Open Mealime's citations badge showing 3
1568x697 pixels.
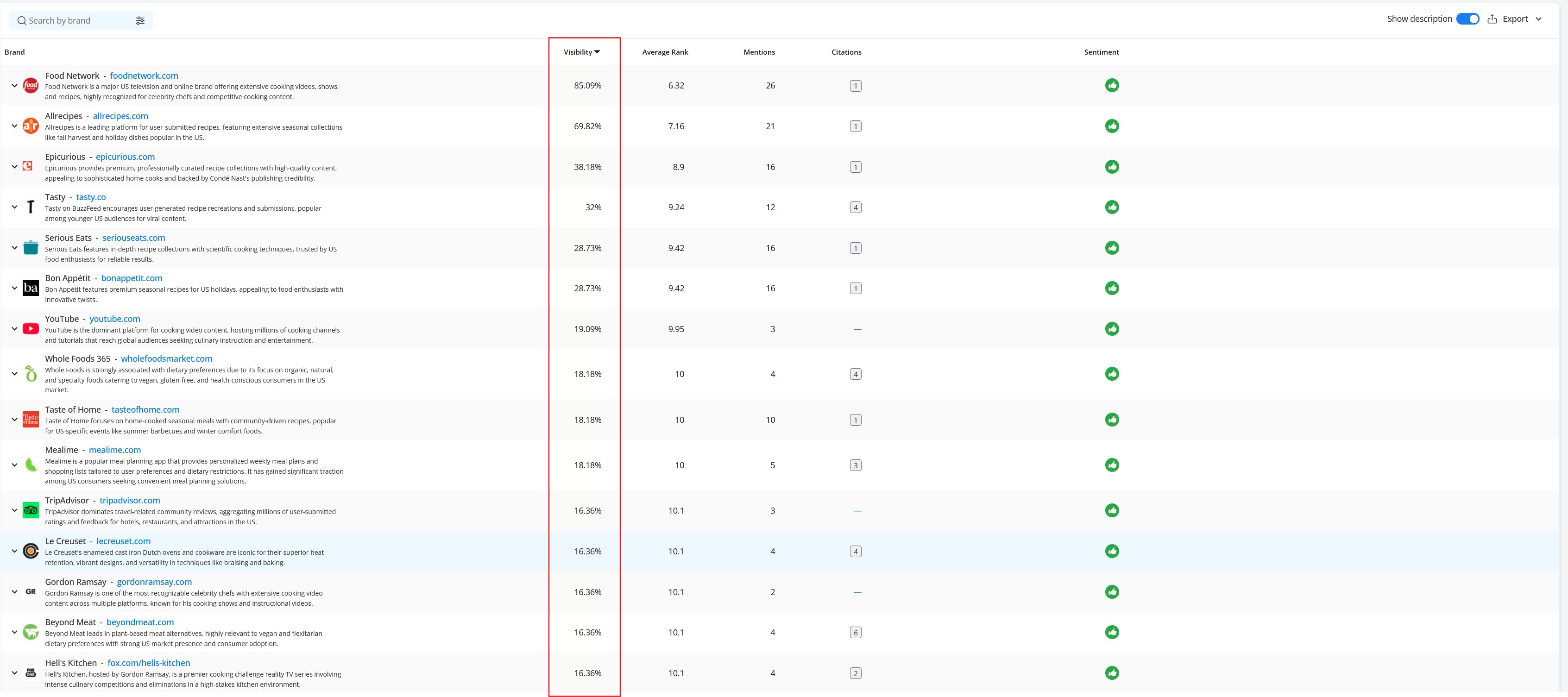pyautogui.click(x=855, y=465)
